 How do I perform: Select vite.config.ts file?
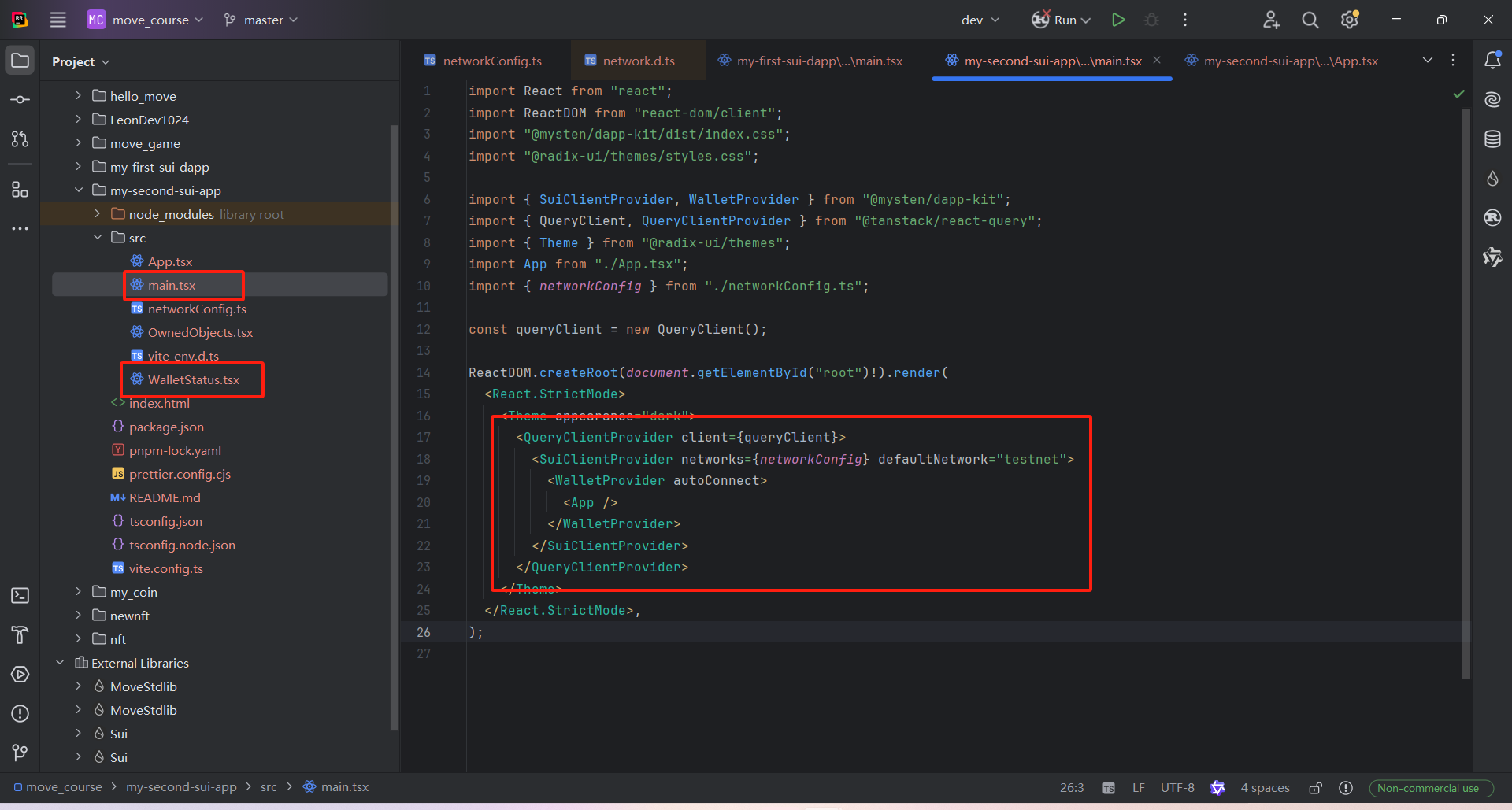[165, 568]
